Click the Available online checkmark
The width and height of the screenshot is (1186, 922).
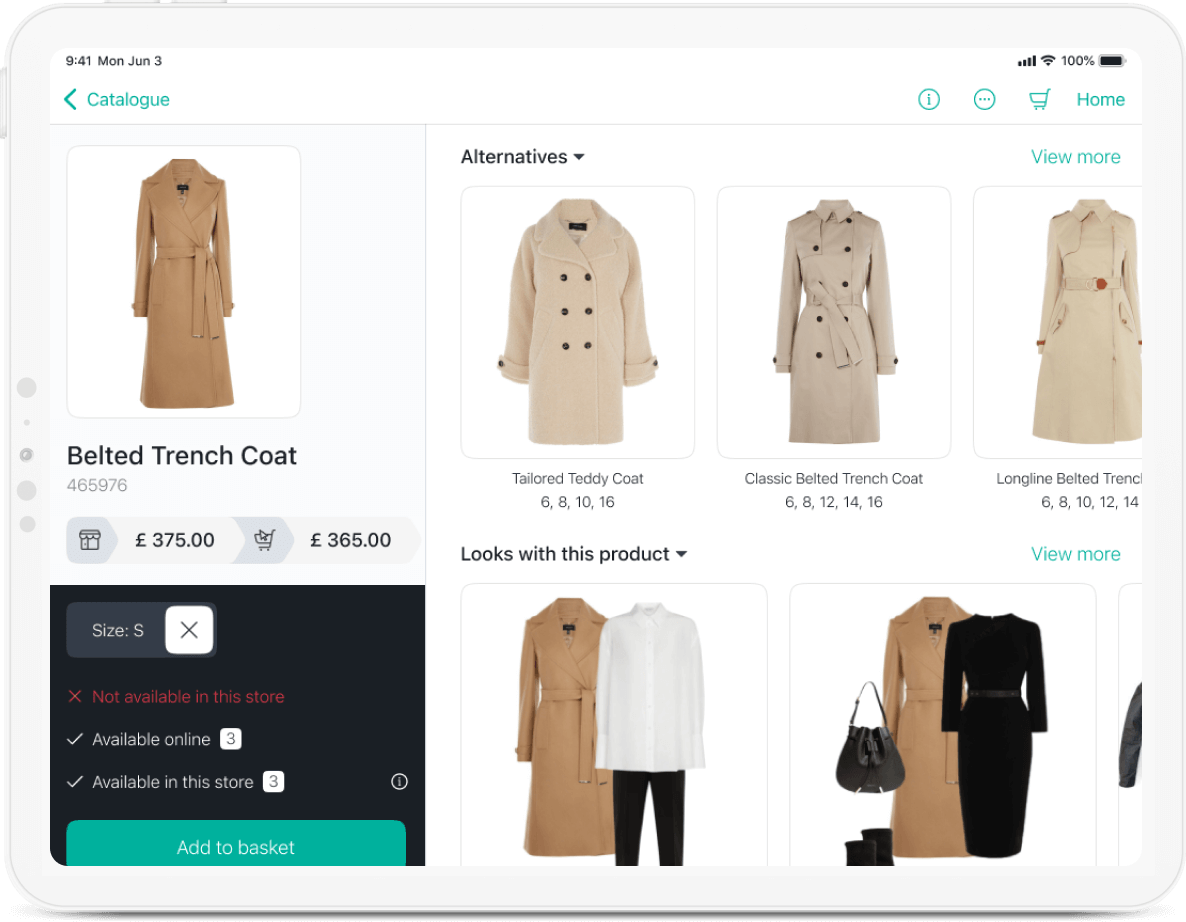[x=75, y=740]
